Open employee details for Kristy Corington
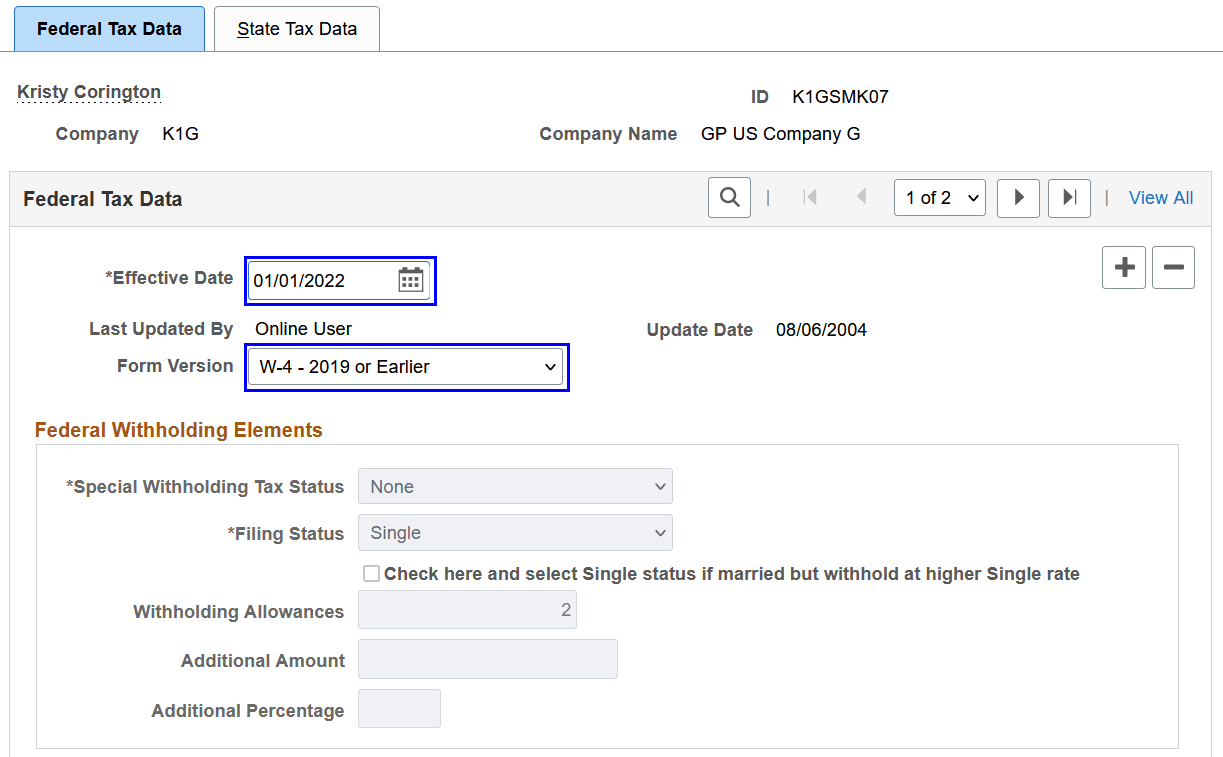Viewport: 1223px width, 757px height. point(88,91)
